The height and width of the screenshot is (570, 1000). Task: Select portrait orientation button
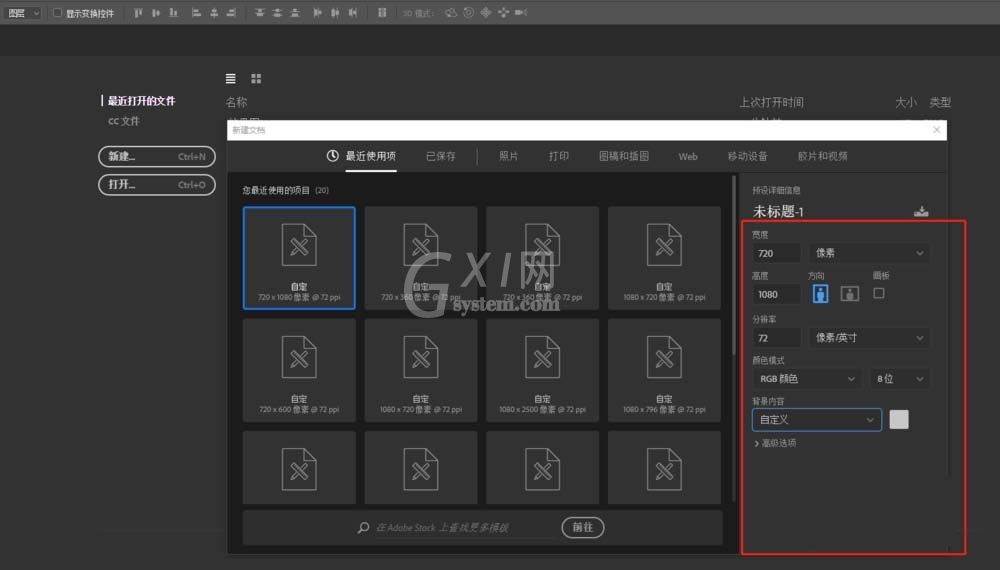[x=820, y=294]
